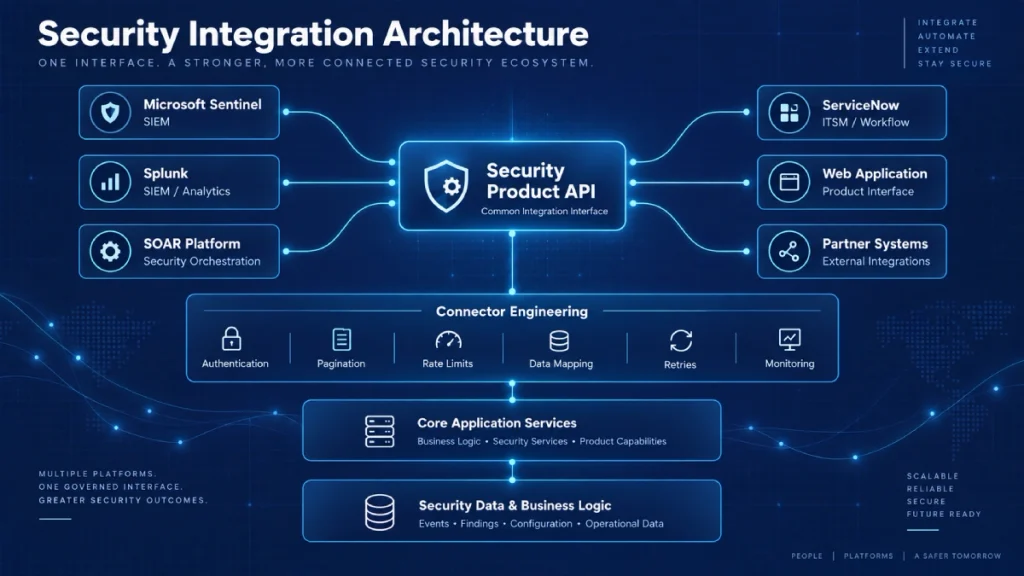Click the Pagination label
Image resolution: width=1024 pixels, height=576 pixels.
point(341,364)
